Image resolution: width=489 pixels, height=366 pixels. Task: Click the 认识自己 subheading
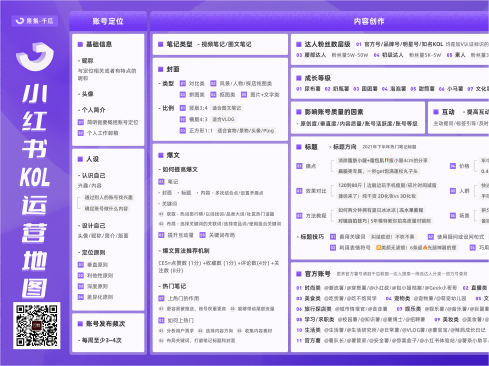pos(92,175)
